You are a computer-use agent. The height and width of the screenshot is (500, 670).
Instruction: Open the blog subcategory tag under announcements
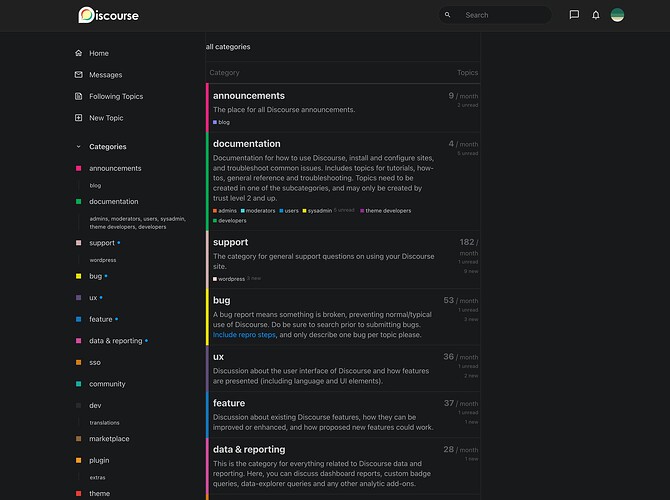[x=221, y=122]
